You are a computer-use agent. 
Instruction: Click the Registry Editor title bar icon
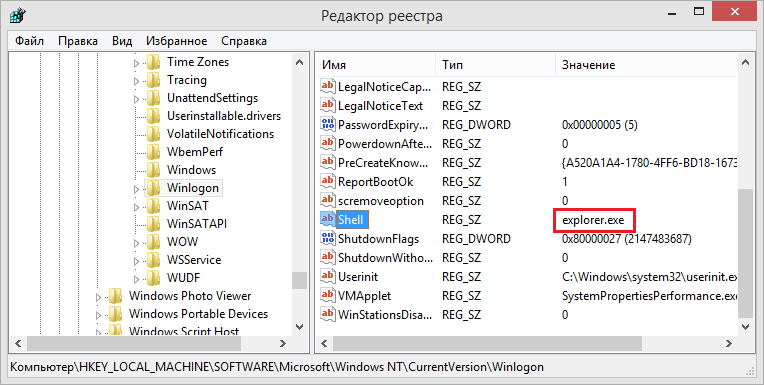[18, 16]
